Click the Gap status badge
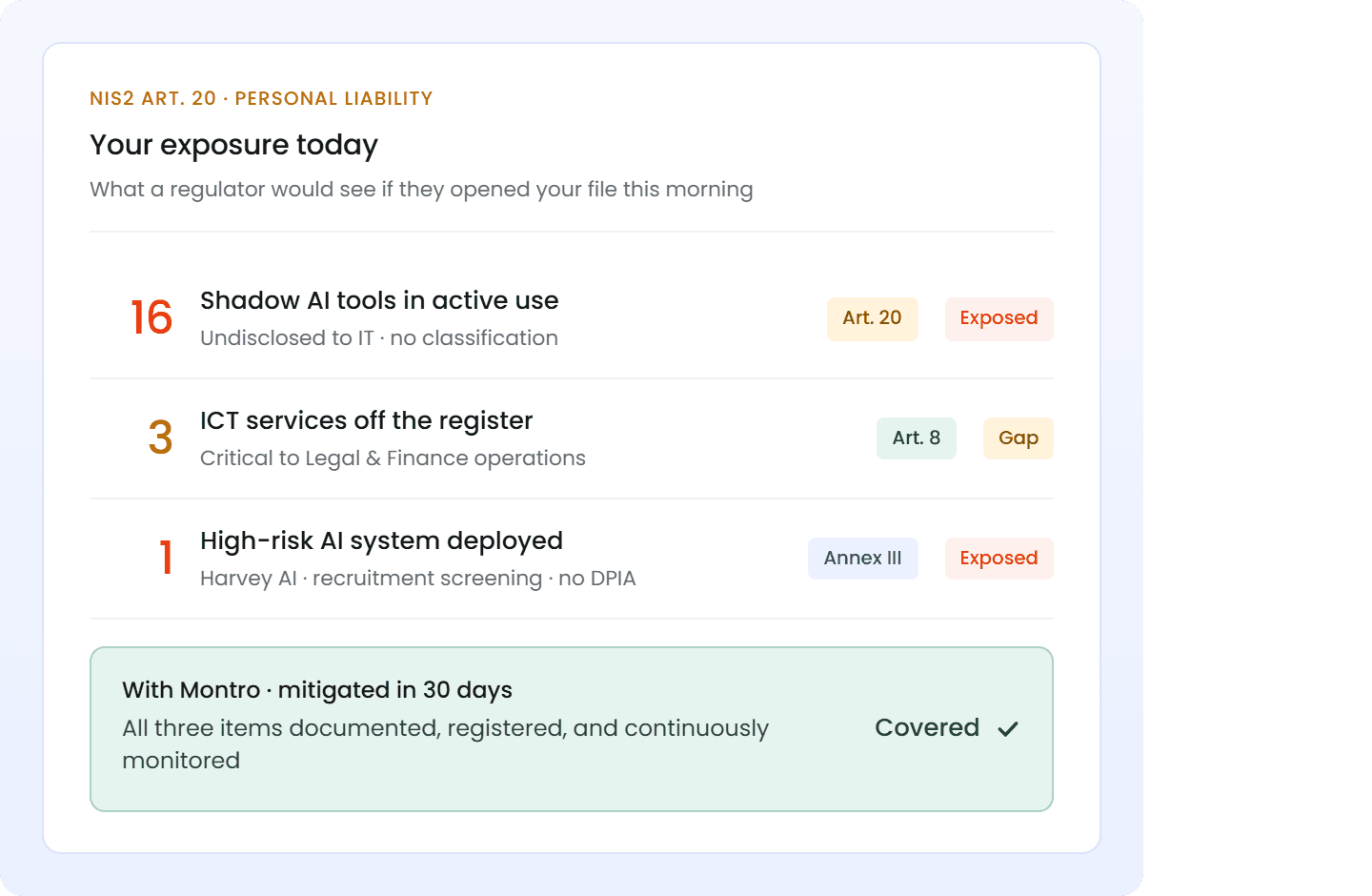Viewport: 1372px width, 896px height. click(1019, 438)
